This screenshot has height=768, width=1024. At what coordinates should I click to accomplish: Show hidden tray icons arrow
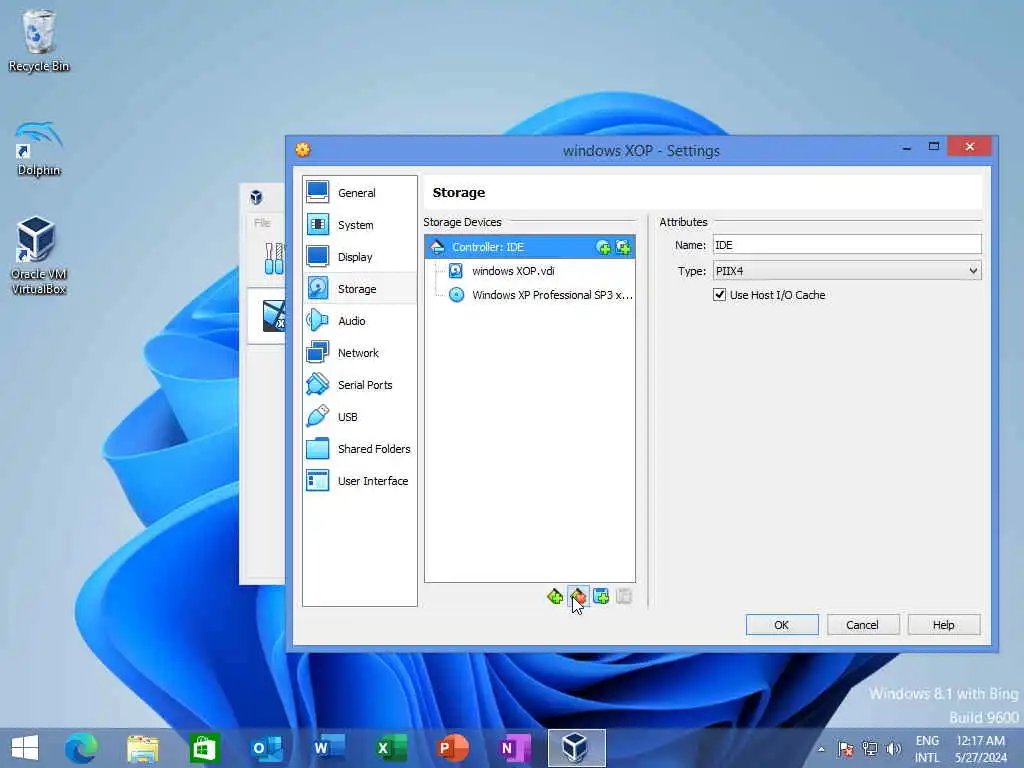pos(821,749)
